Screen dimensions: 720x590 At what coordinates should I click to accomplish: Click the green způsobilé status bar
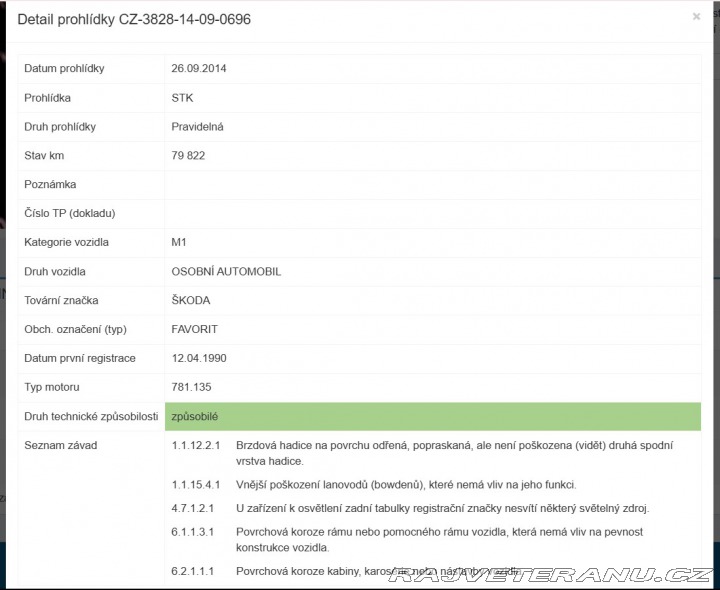pyautogui.click(x=433, y=416)
